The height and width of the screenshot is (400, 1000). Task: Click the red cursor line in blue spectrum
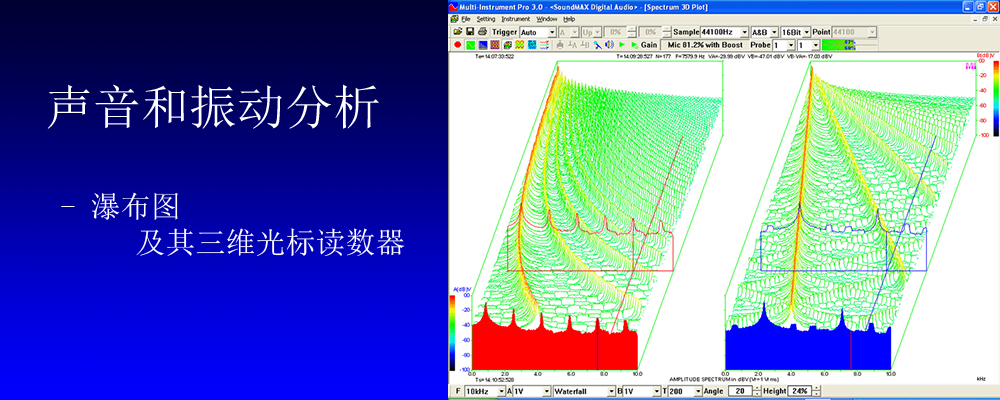(x=851, y=351)
